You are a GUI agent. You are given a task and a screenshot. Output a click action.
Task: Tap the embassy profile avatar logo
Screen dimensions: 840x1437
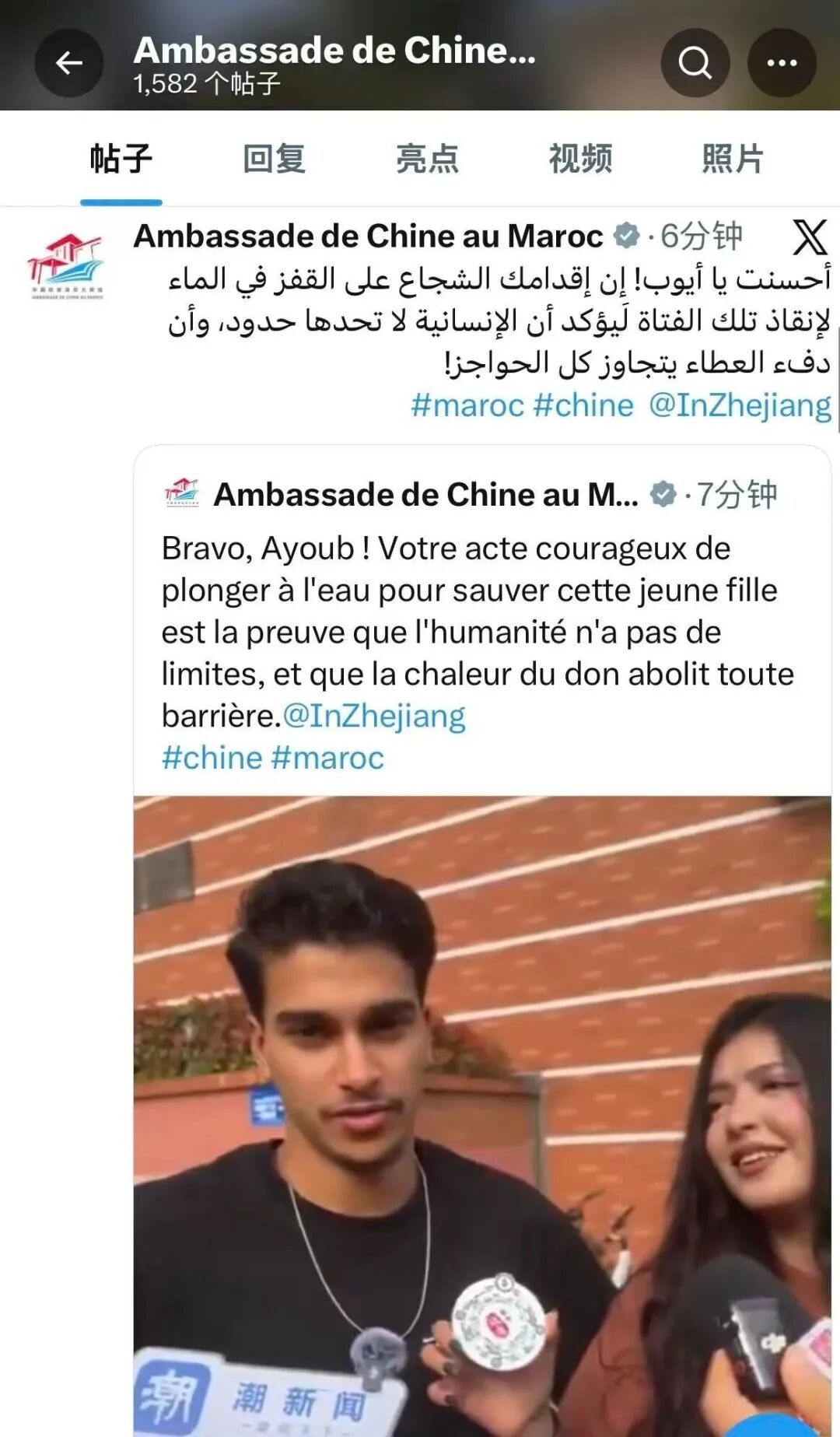[x=65, y=266]
